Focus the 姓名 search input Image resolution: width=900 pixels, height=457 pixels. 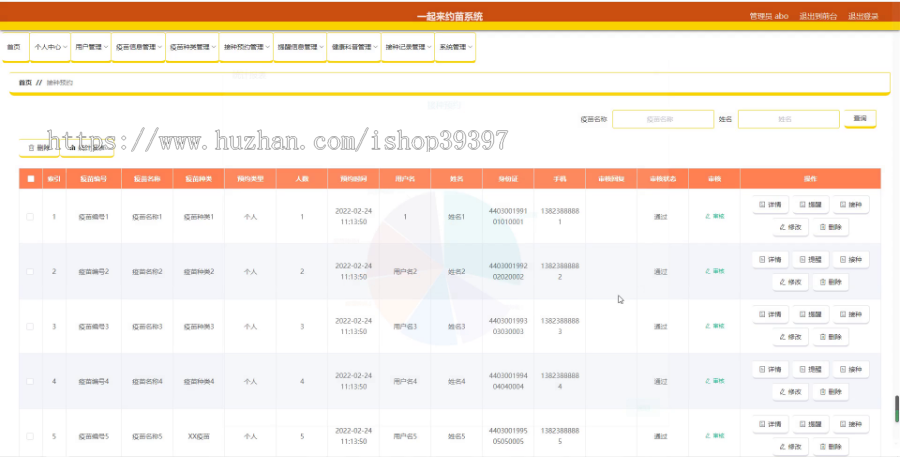coord(789,119)
